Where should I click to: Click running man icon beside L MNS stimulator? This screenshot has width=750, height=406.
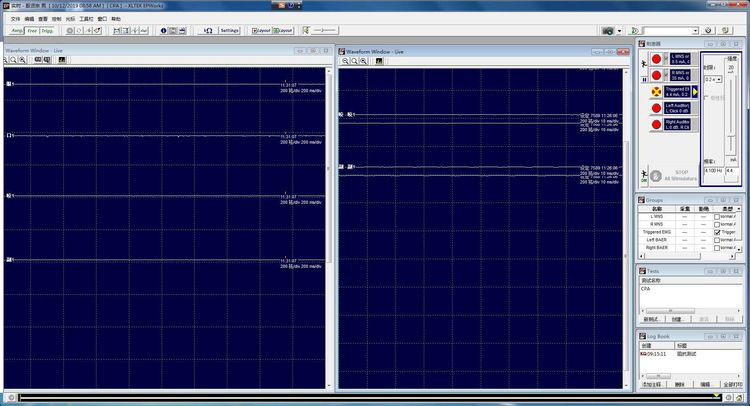(x=644, y=63)
